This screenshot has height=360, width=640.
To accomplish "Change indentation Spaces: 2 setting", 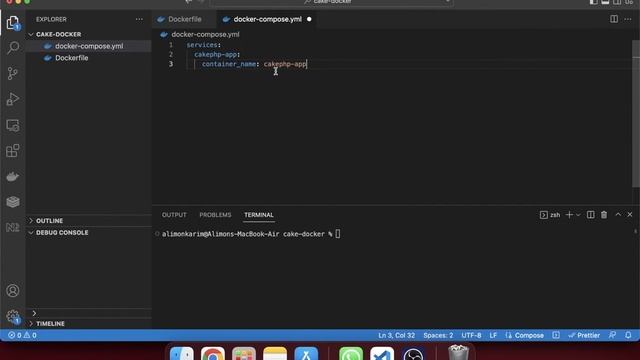I will point(438,335).
